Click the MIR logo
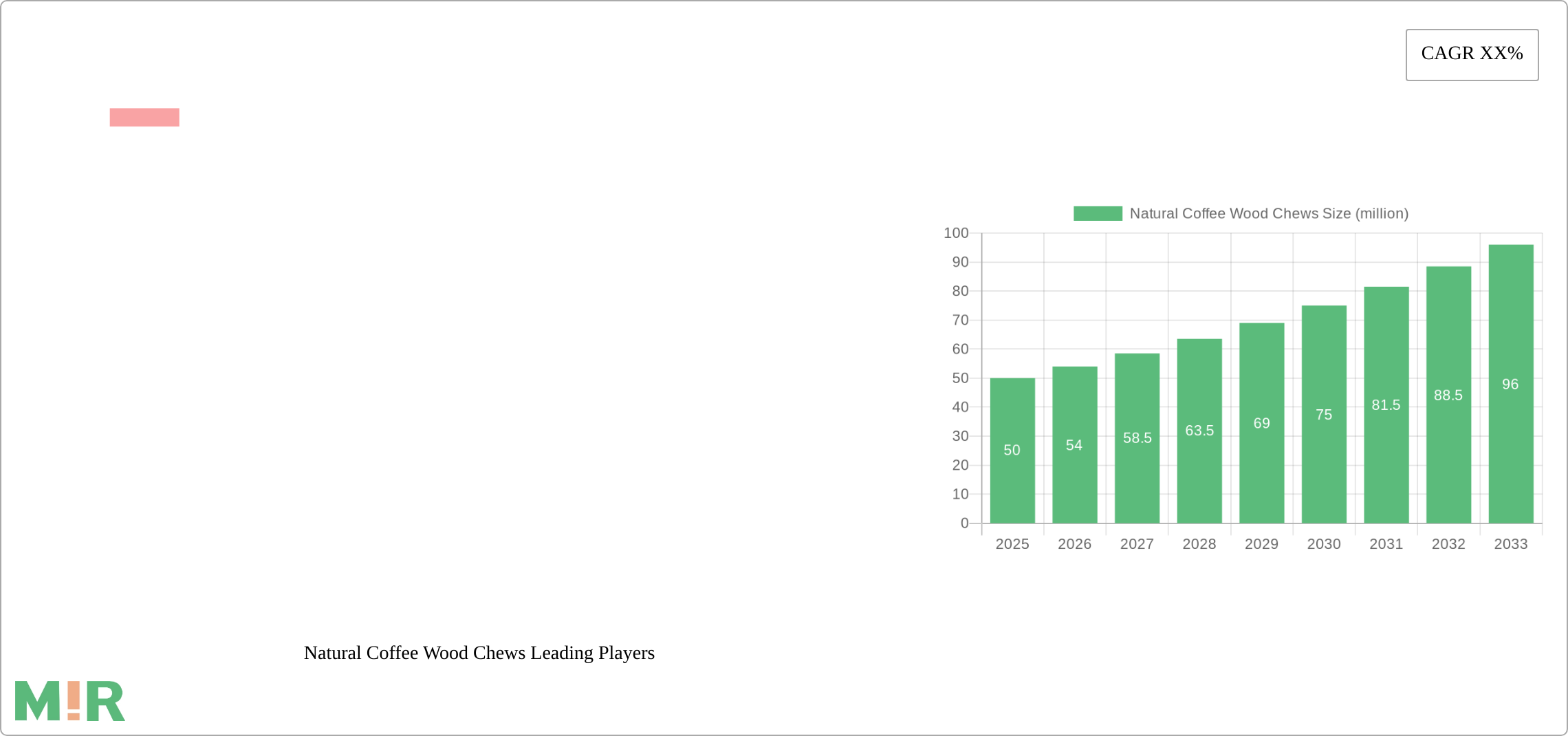 (70, 701)
